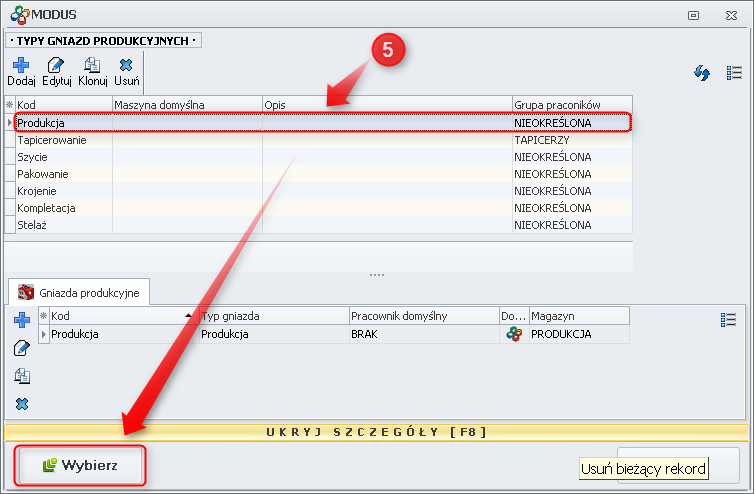Viewport: 754px width, 494px height.
Task: Click the Produkcja Typ gniazda cell
Action: (274, 334)
